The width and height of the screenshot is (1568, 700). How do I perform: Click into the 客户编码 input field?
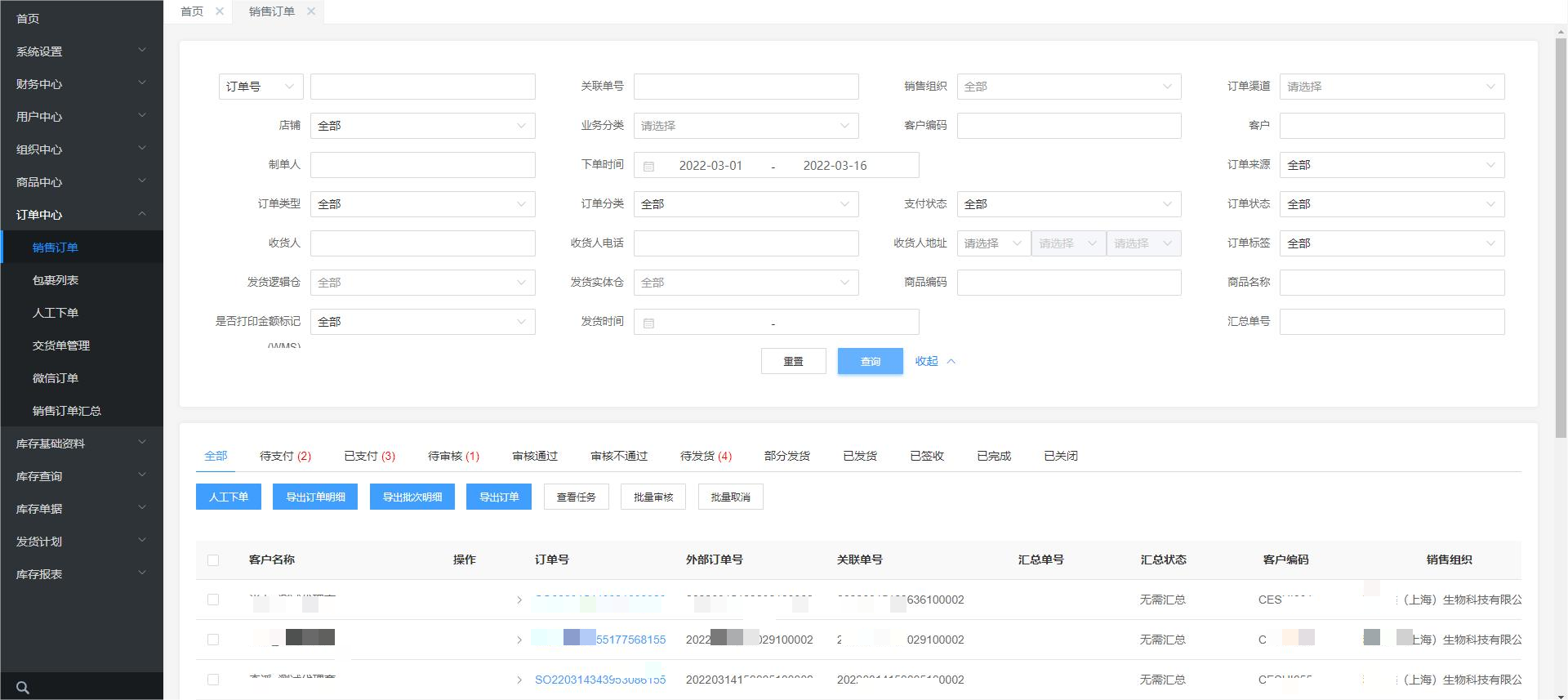1069,126
